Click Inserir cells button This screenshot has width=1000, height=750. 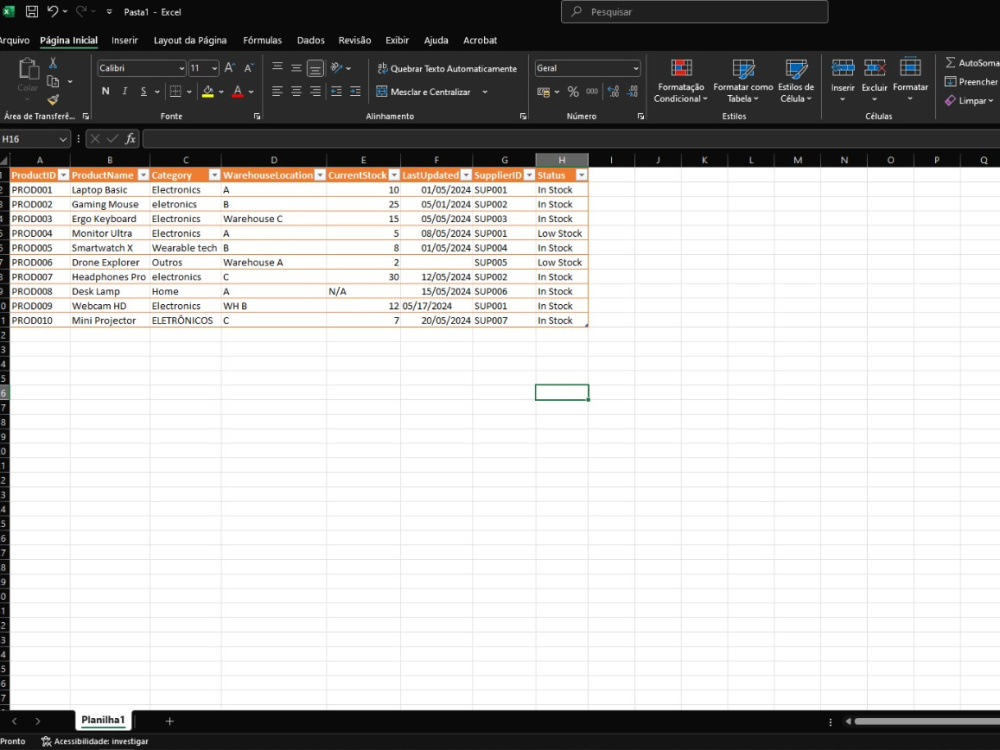(842, 80)
